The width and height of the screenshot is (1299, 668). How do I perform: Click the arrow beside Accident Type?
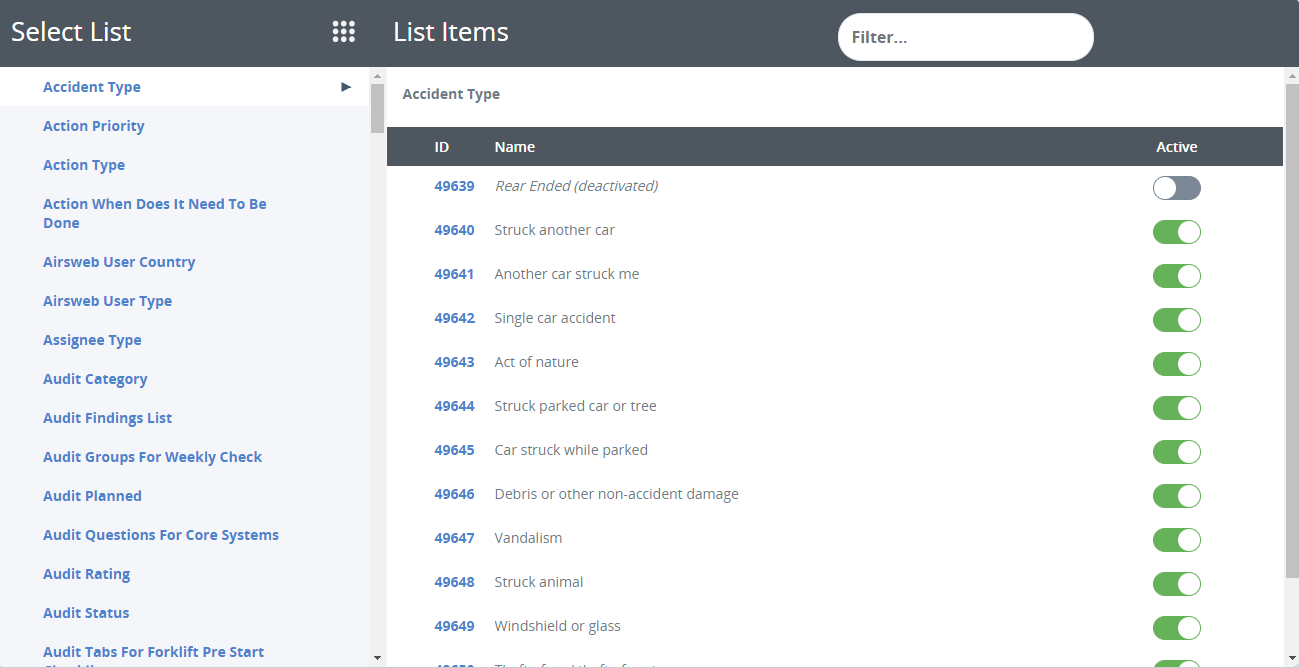click(346, 87)
